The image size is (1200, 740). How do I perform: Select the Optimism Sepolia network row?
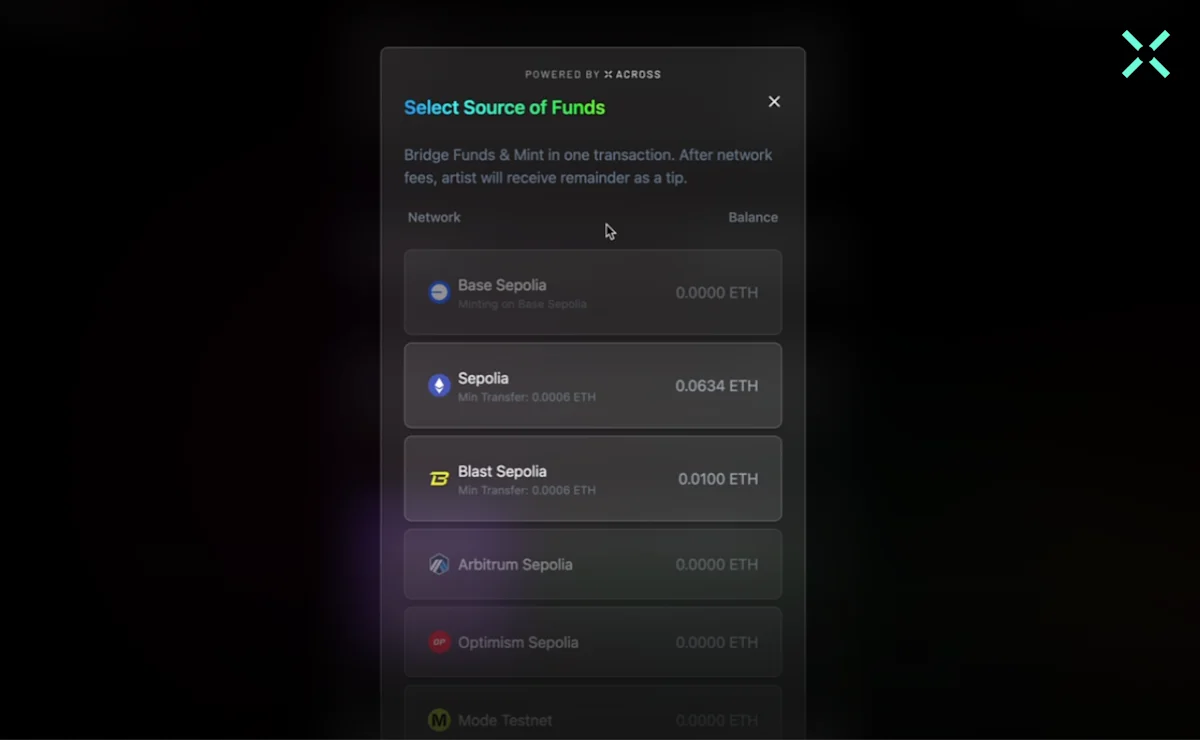click(593, 642)
